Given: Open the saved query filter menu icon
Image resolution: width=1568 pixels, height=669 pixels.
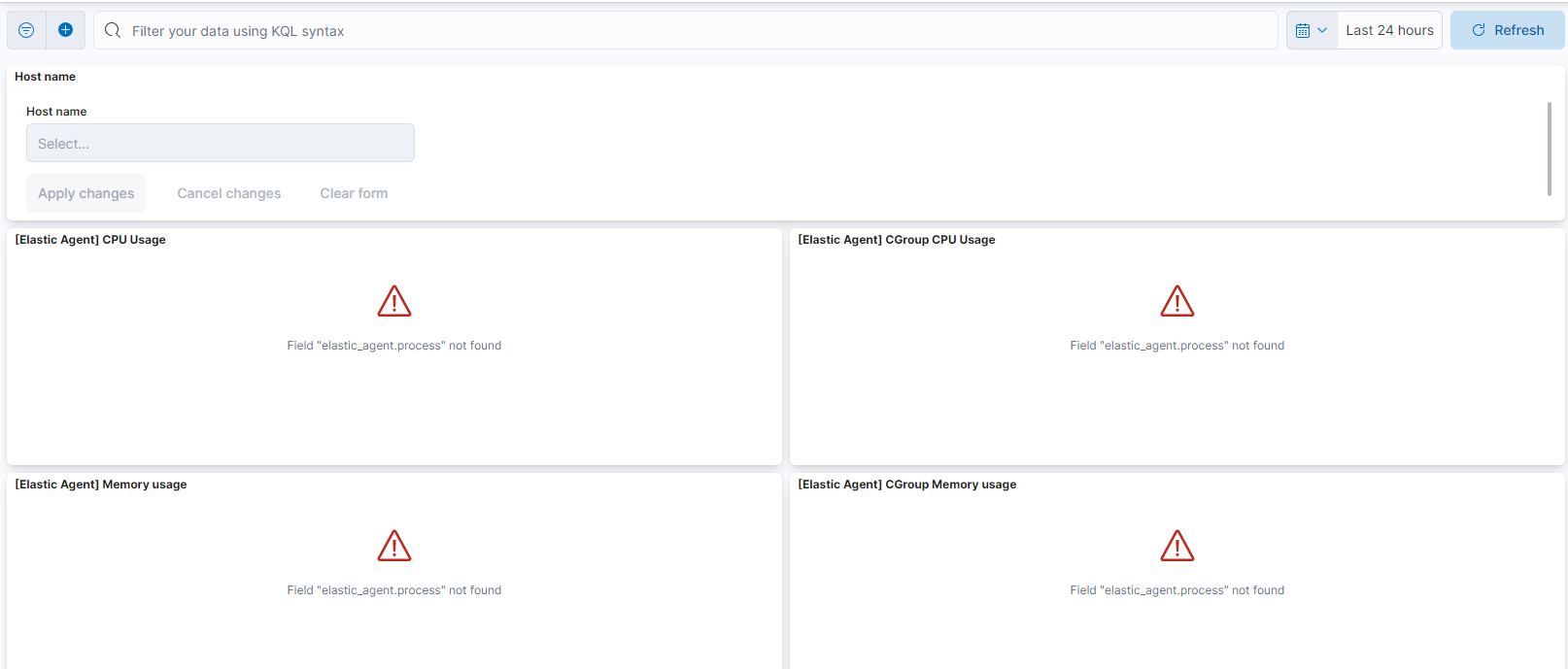Looking at the screenshot, I should click(26, 30).
